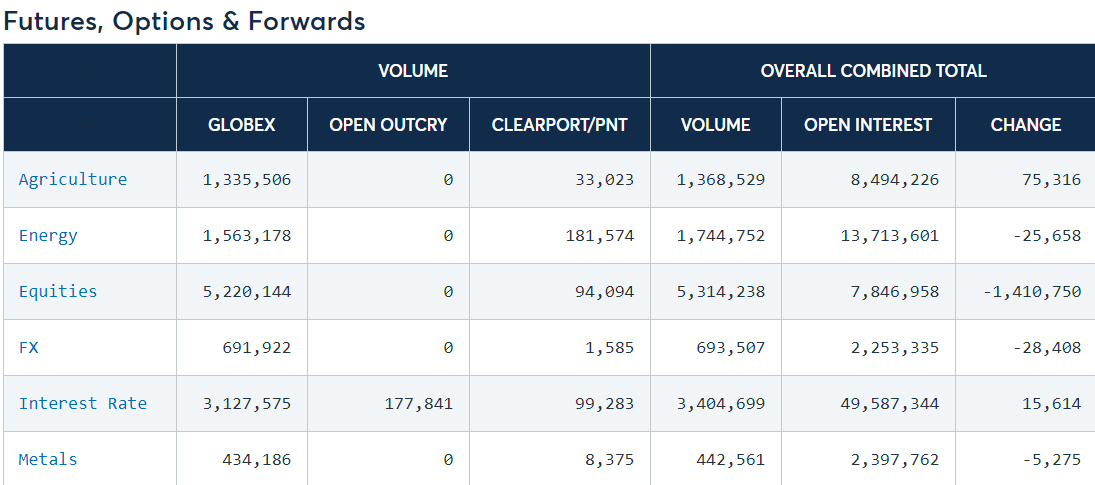
Task: Select Metals total volume 442,561
Action: [730, 459]
